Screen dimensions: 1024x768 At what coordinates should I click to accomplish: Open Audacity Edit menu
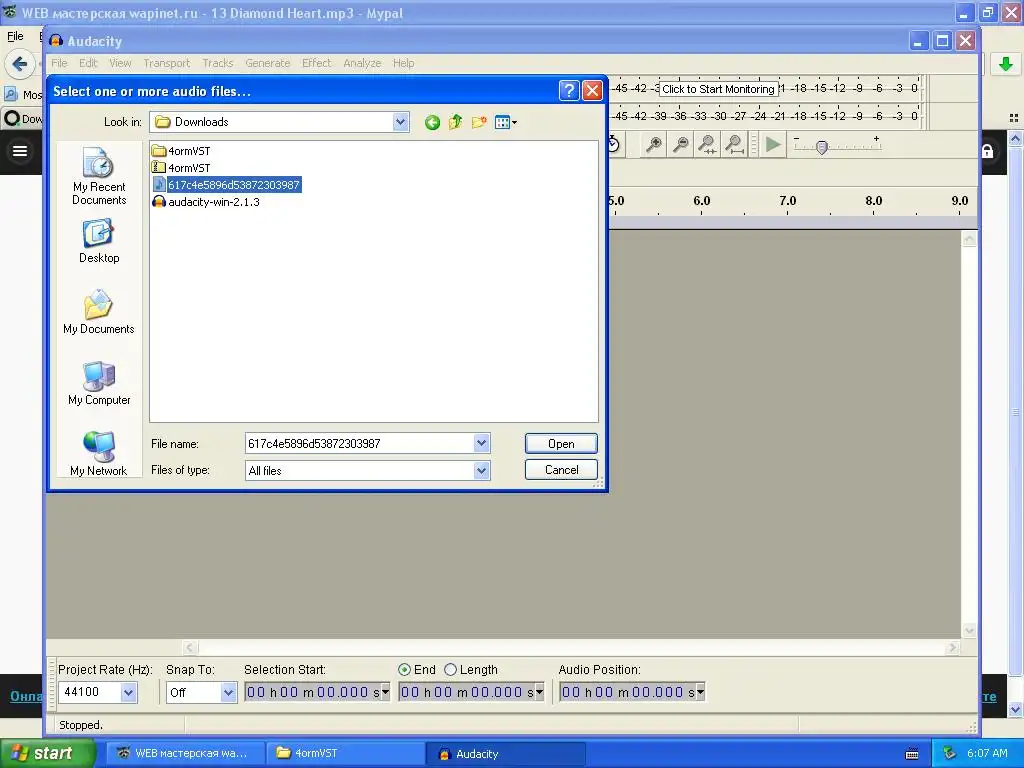click(88, 63)
